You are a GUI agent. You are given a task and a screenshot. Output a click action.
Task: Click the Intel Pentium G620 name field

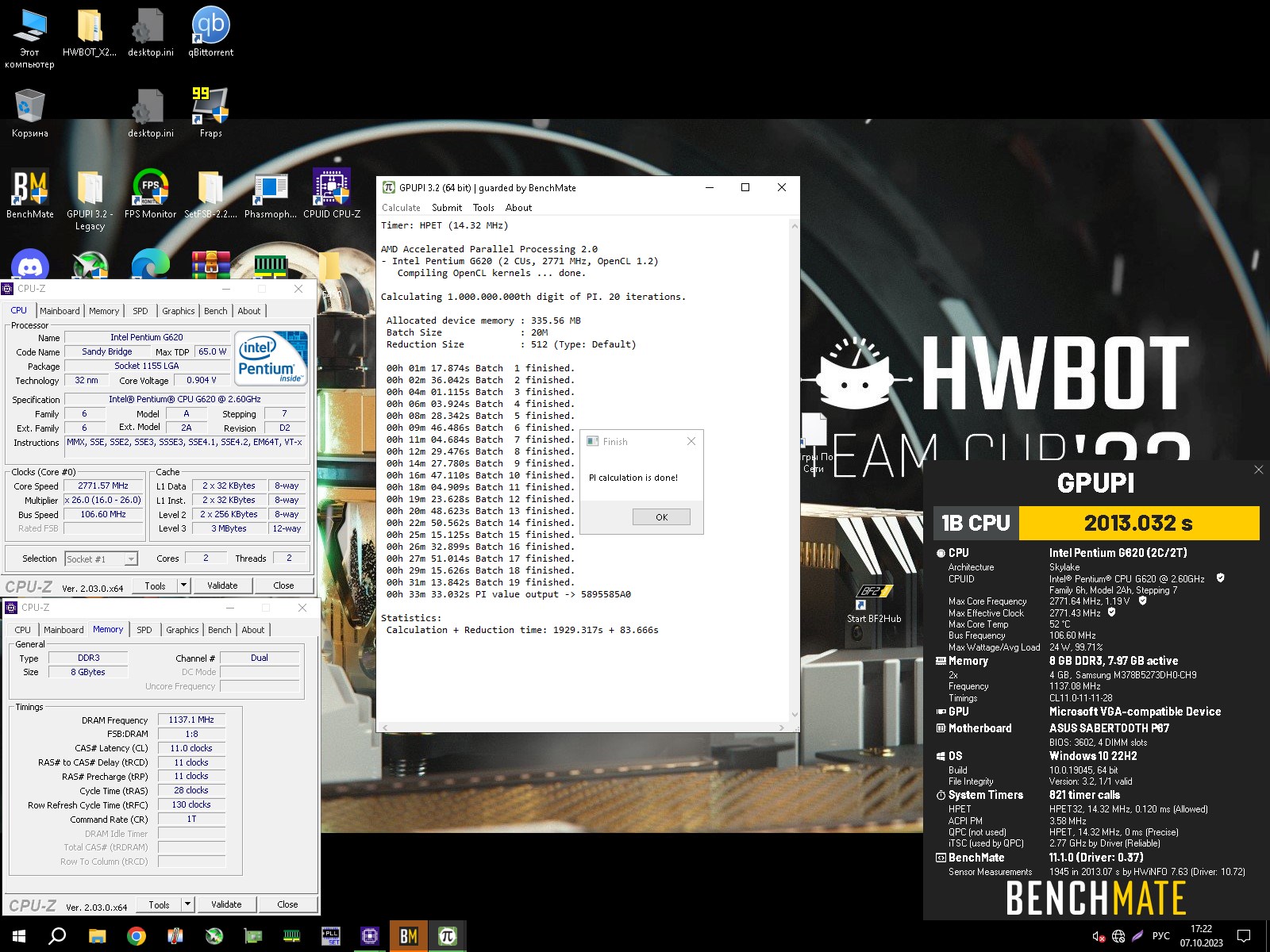(x=147, y=337)
